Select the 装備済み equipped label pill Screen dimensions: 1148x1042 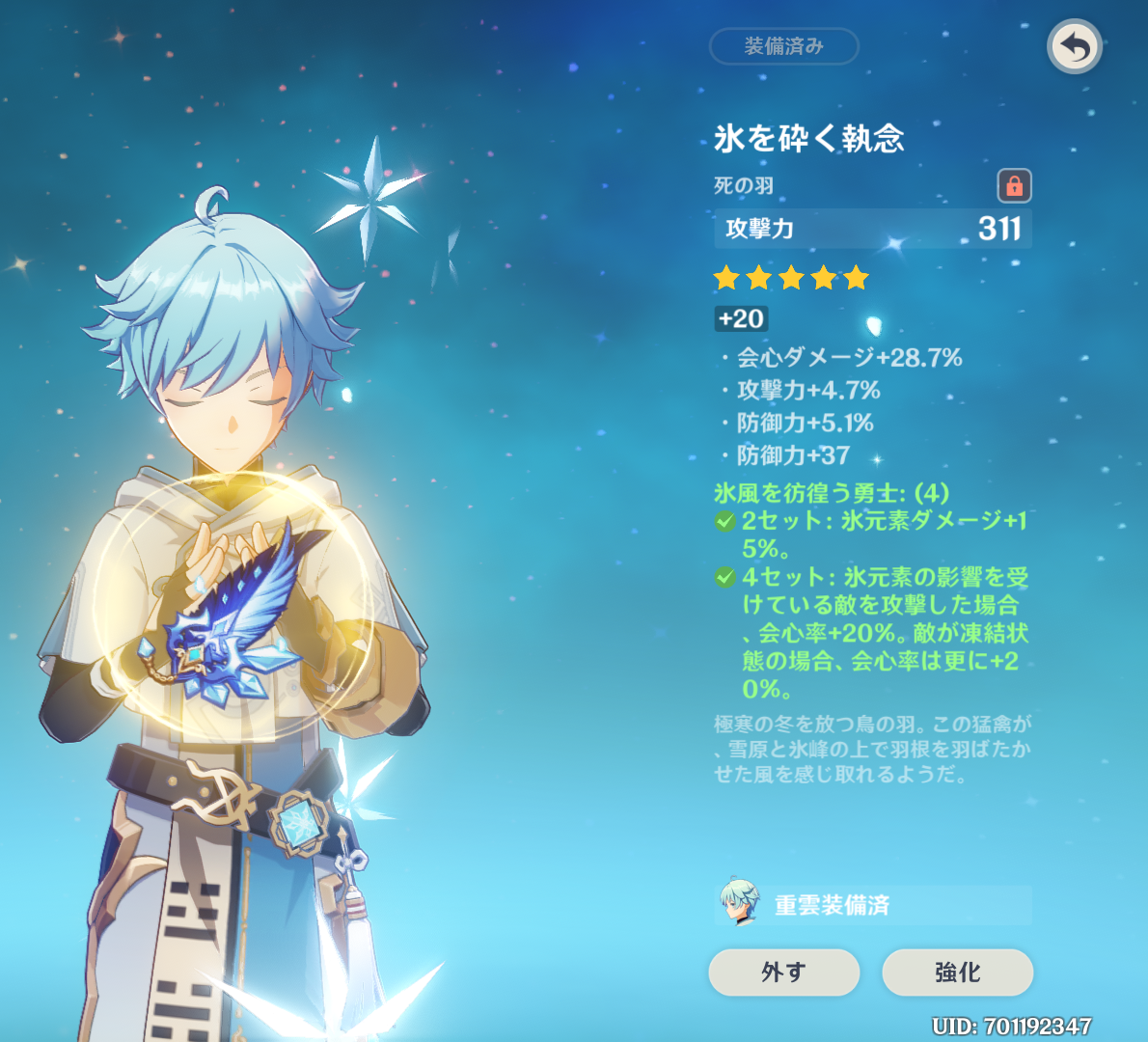pos(783,46)
